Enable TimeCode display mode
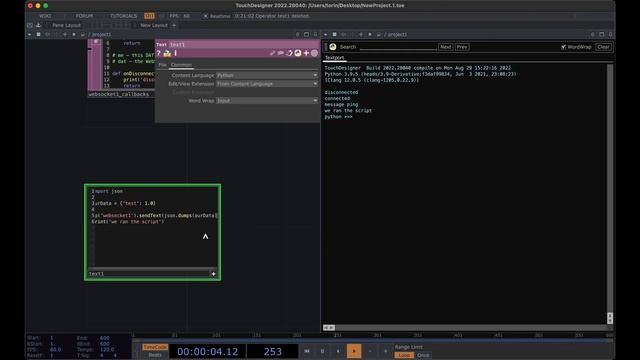The width and height of the screenshot is (640, 360). point(155,347)
